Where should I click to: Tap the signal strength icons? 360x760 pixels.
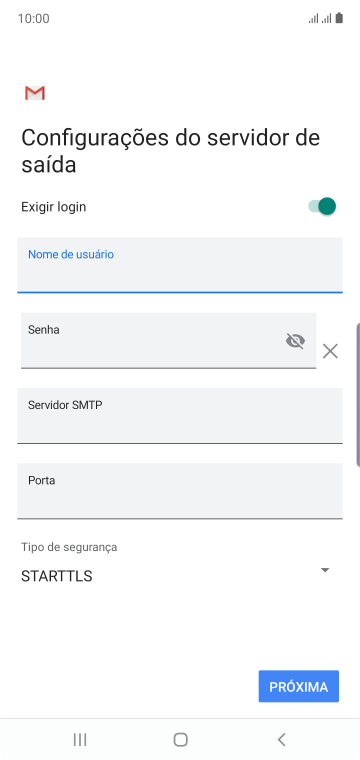click(320, 18)
